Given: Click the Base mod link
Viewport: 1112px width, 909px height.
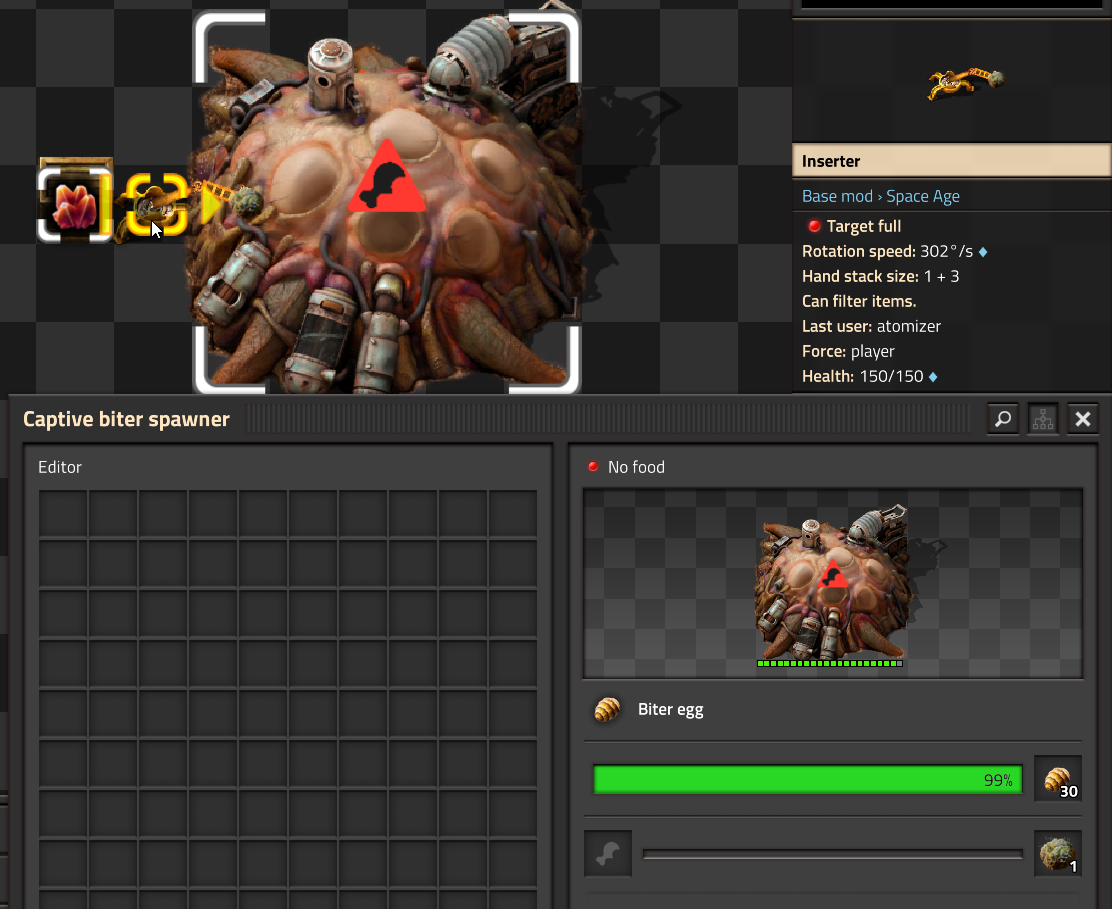Looking at the screenshot, I should (837, 196).
